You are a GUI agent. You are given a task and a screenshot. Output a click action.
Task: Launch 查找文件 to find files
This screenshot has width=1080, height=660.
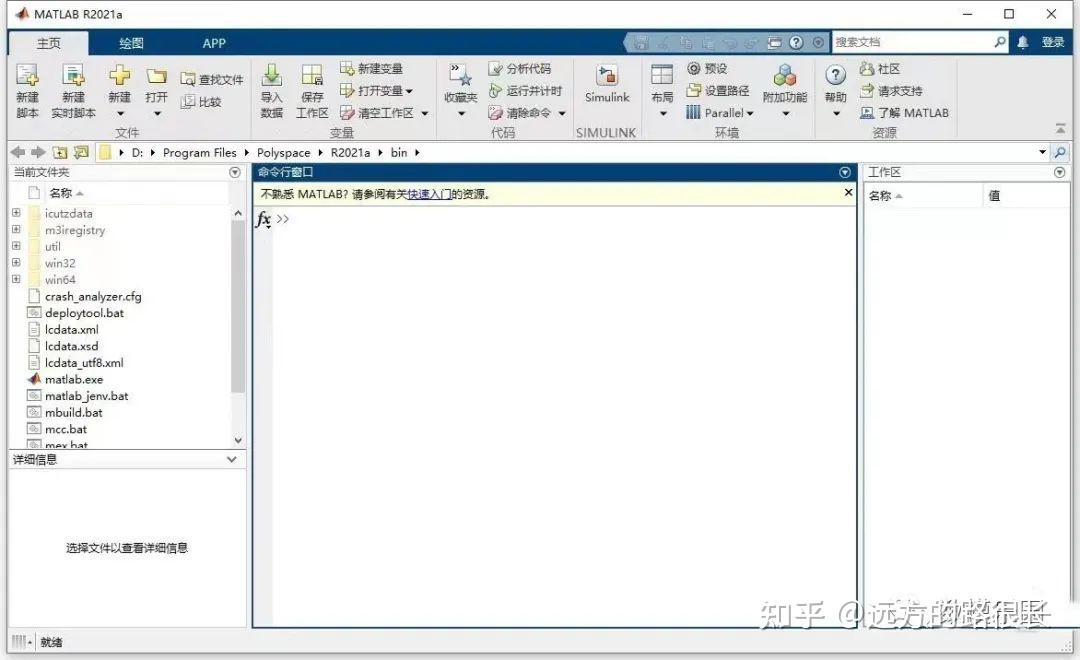click(213, 78)
